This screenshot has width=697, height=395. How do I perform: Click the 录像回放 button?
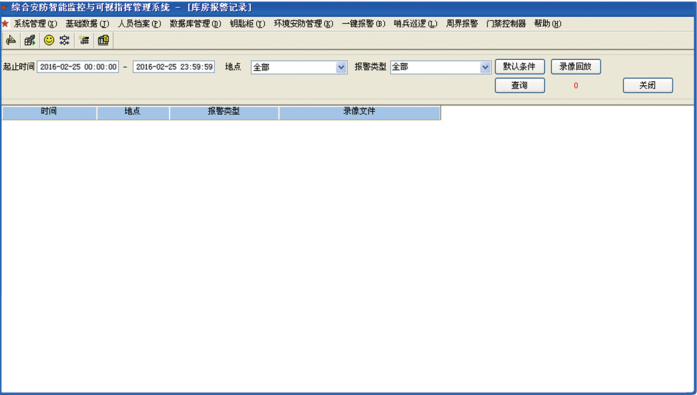click(x=576, y=67)
